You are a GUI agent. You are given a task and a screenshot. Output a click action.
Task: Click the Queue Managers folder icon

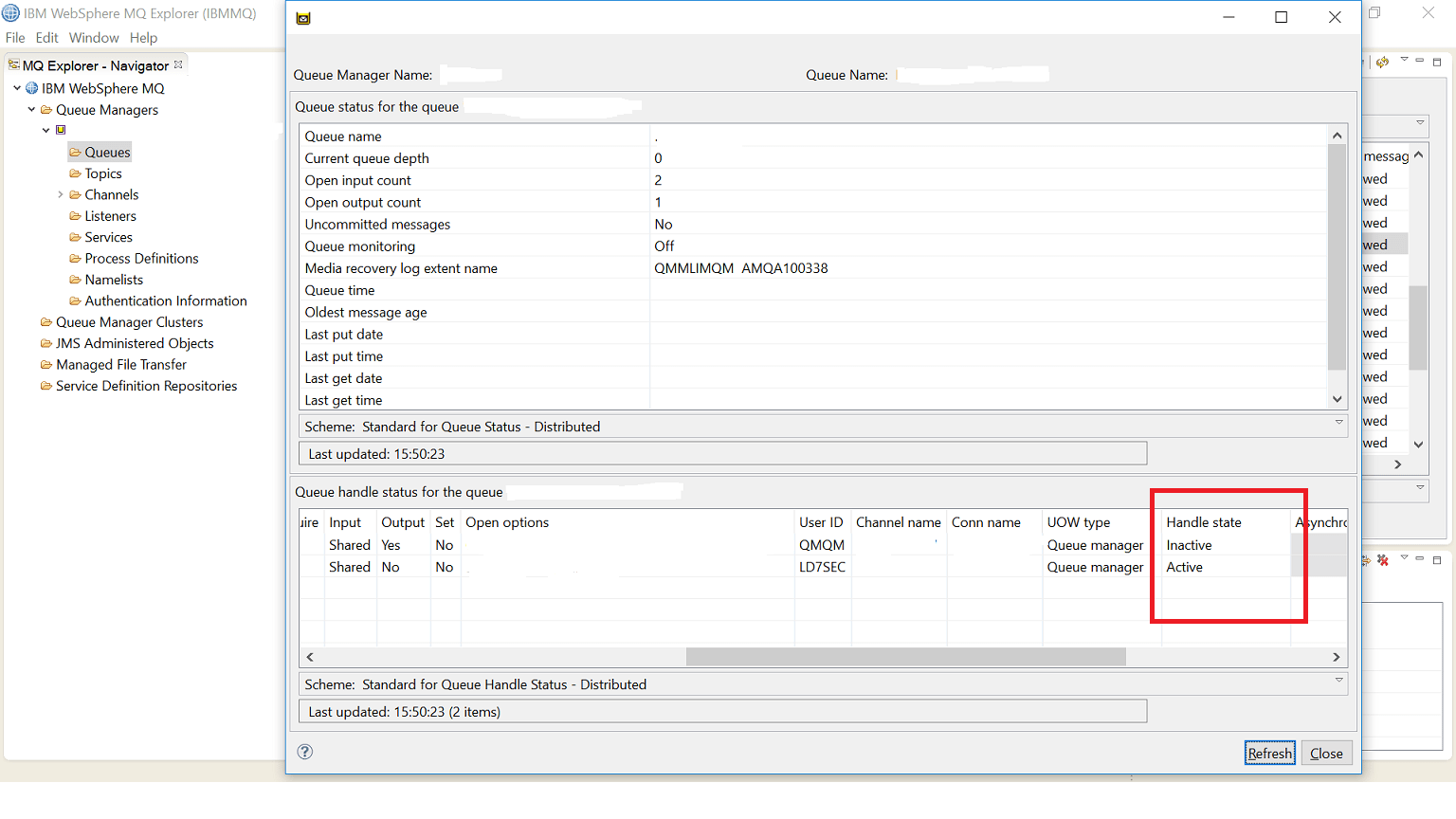click(45, 110)
